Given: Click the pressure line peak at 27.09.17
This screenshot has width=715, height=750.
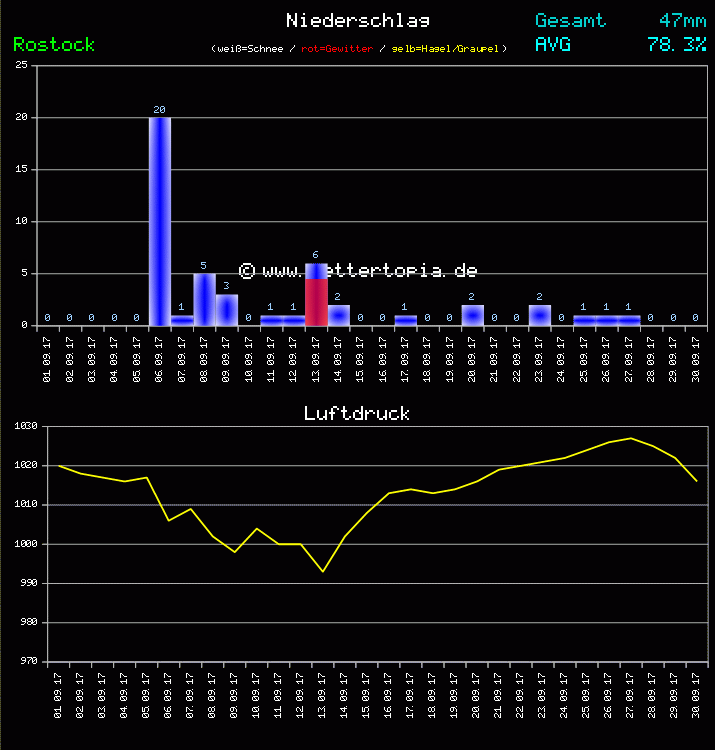Looking at the screenshot, I should click(x=631, y=438).
